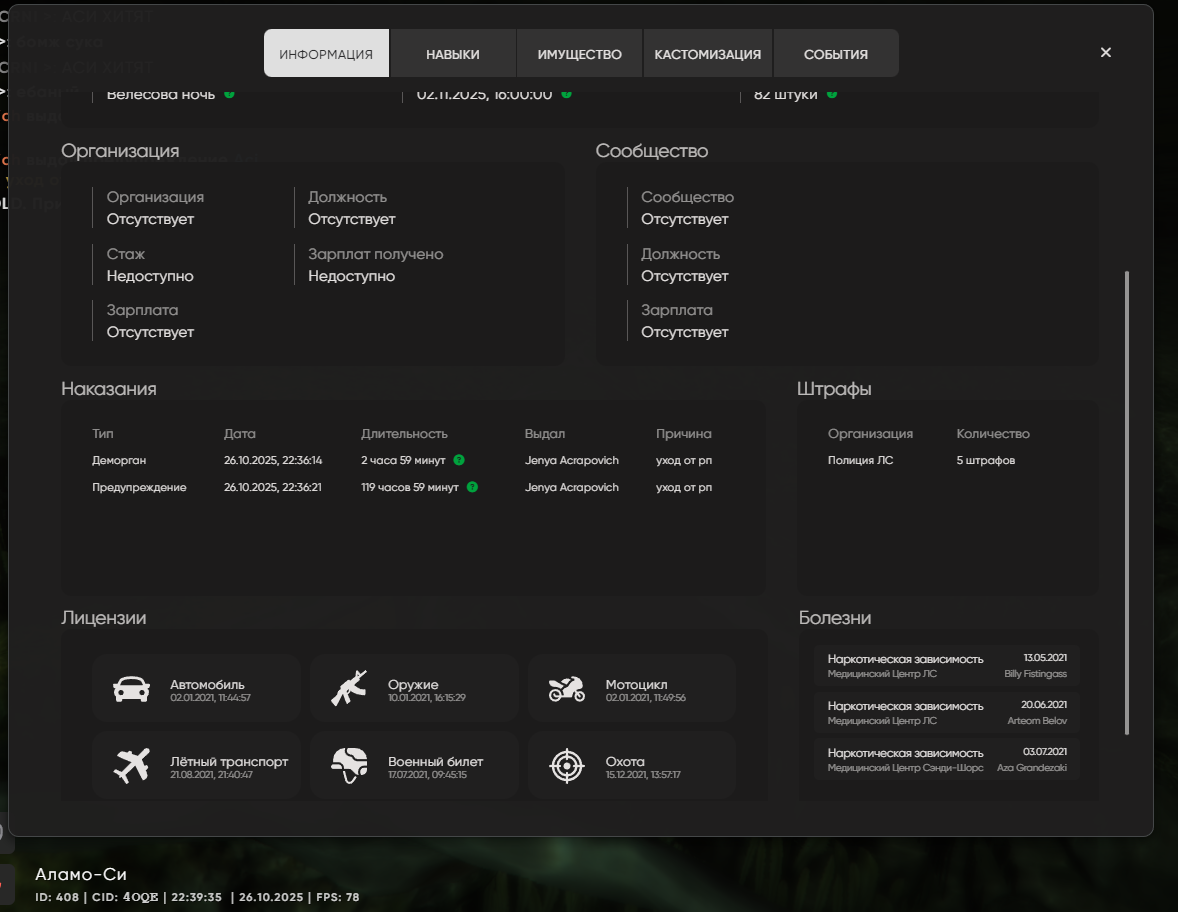Image resolution: width=1178 pixels, height=912 pixels.
Task: Click the helmet icon for Военный билет
Action: pos(349,766)
